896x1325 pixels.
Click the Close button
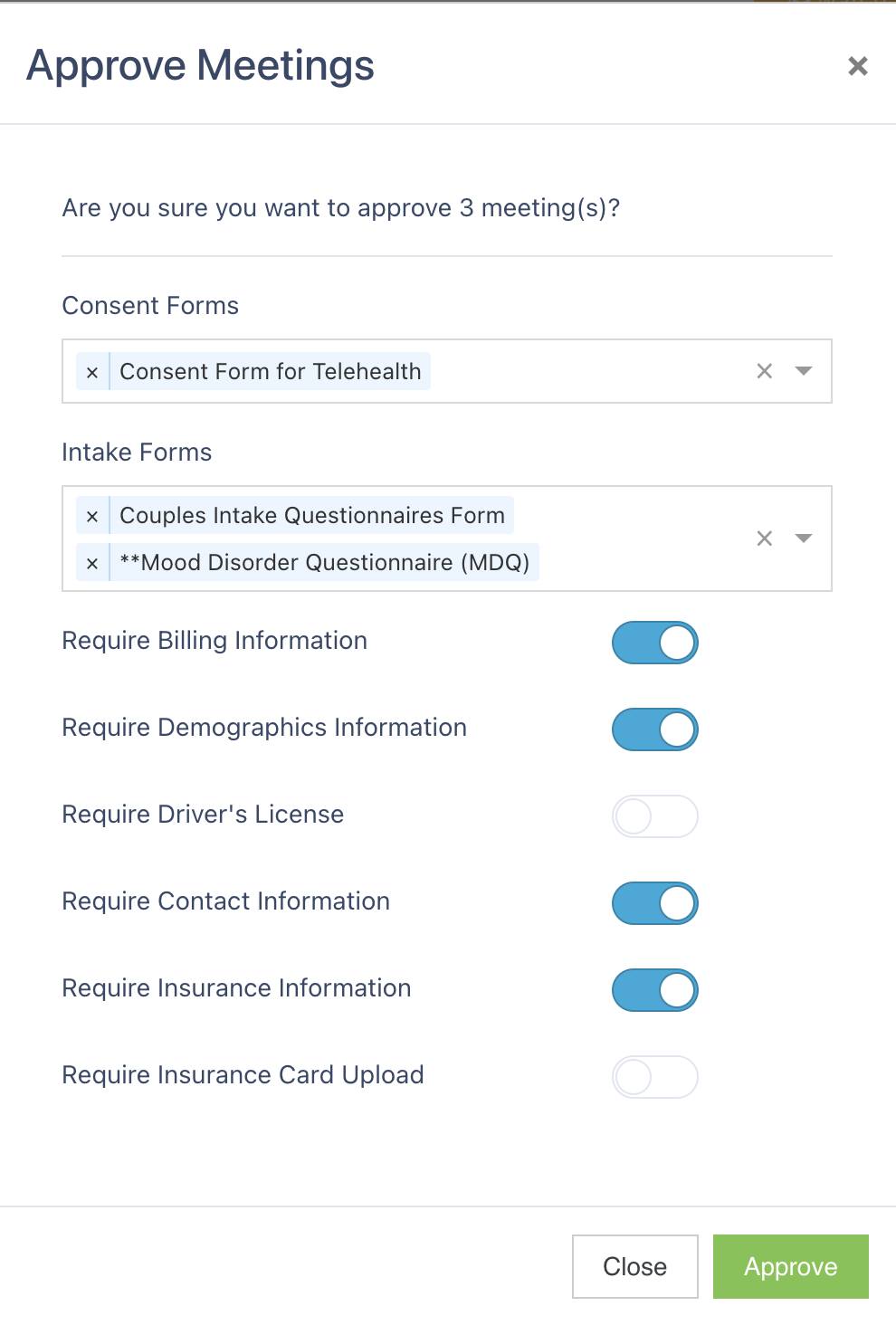pyautogui.click(x=635, y=1267)
